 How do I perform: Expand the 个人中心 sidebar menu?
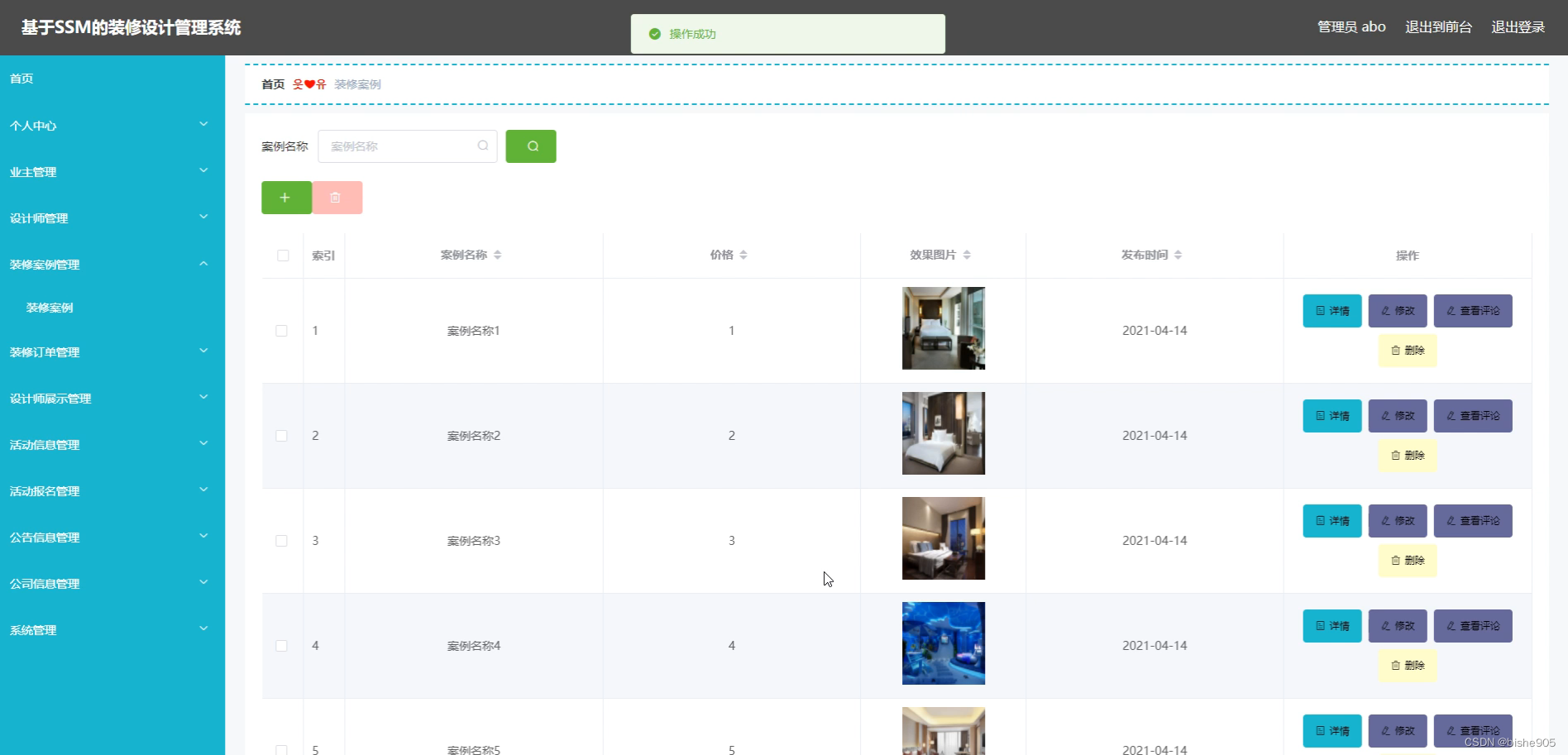tap(112, 126)
